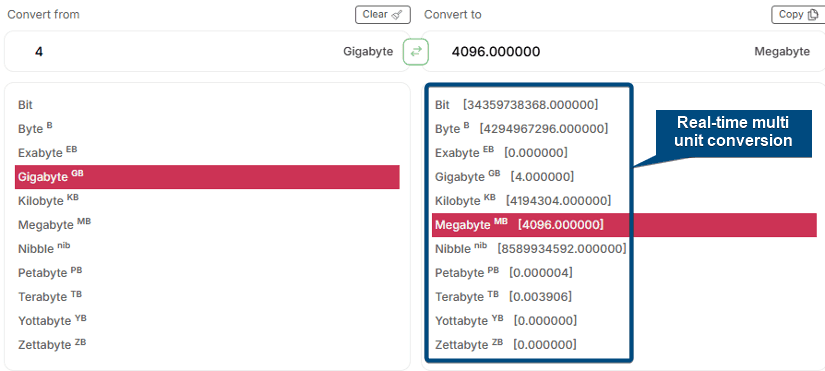Choose Yottabyte [0.000000] in Convert to list
This screenshot has height=371, width=825.
click(x=506, y=320)
